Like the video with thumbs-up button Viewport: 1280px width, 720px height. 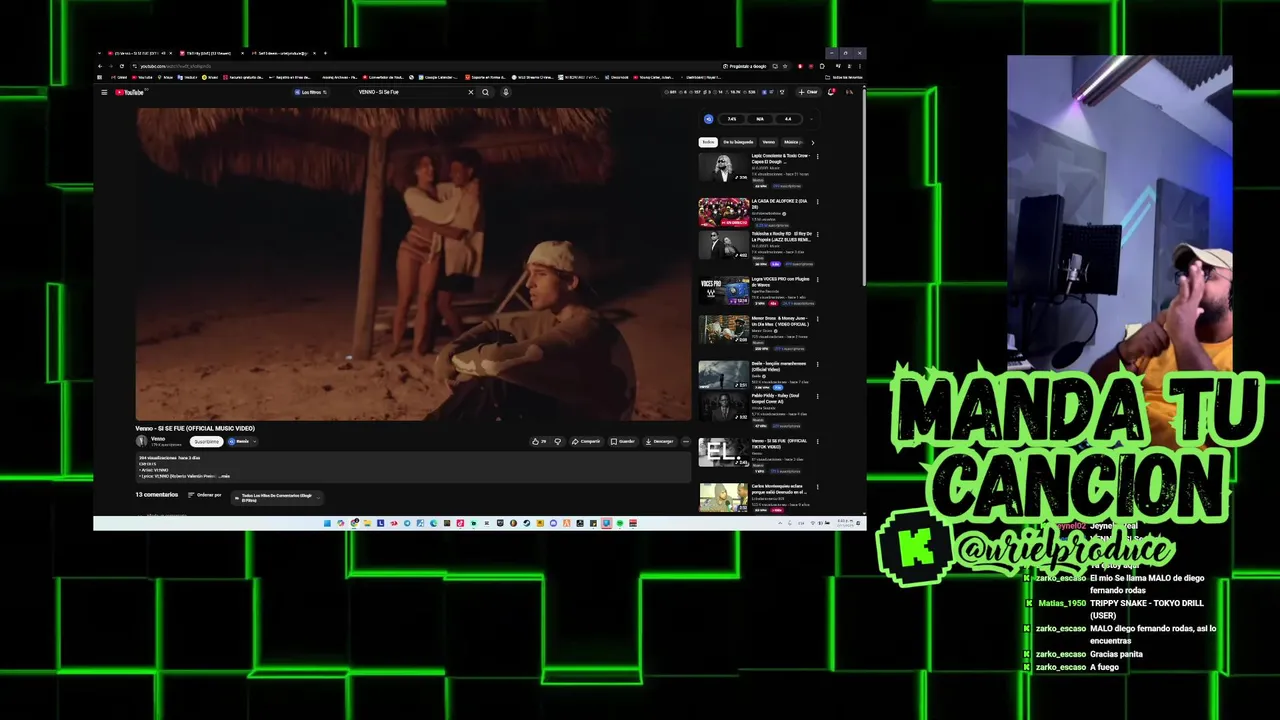(x=540, y=441)
